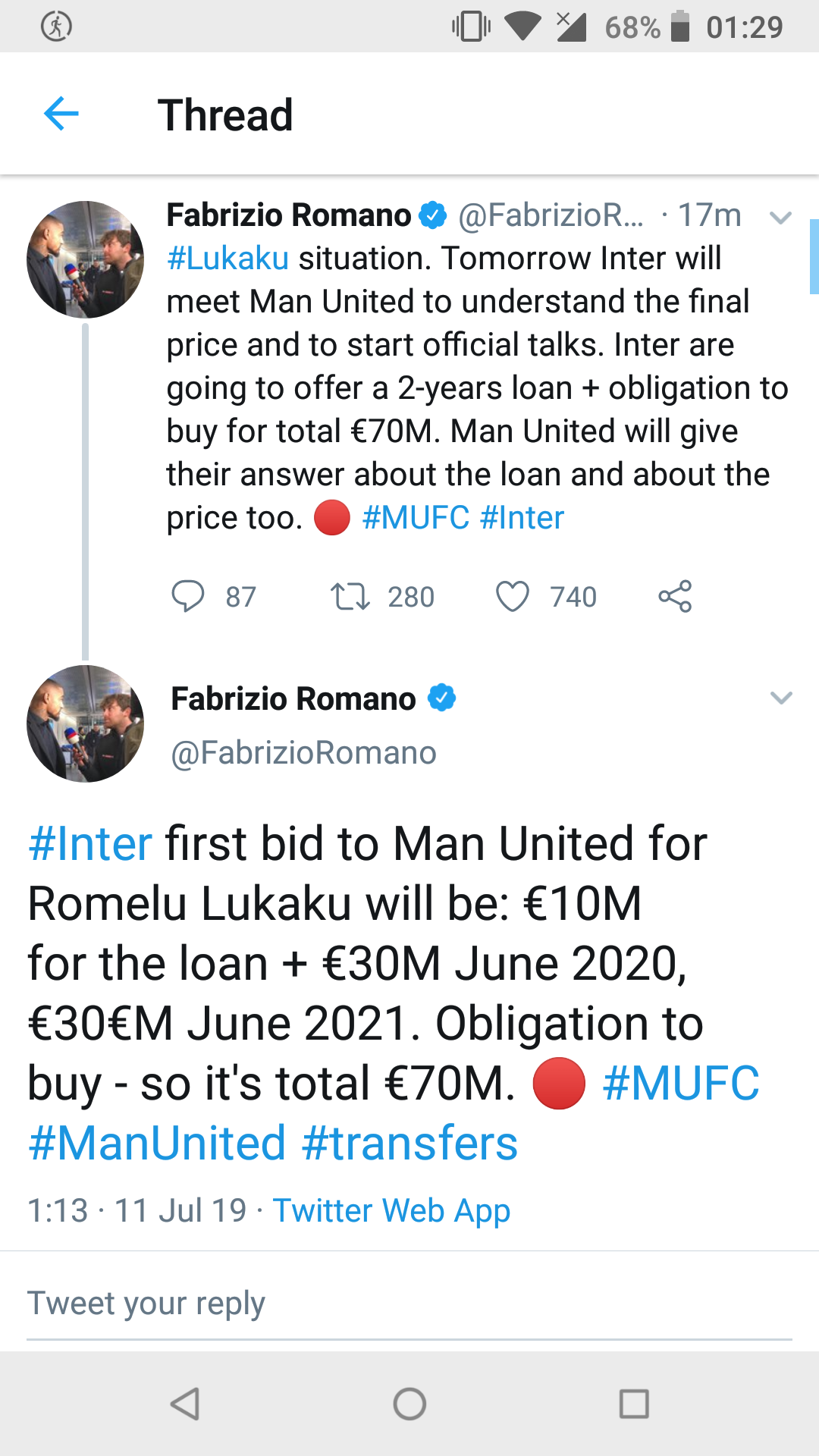This screenshot has height=1456, width=819.
Task: Open Android recent apps square button
Action: (634, 1404)
